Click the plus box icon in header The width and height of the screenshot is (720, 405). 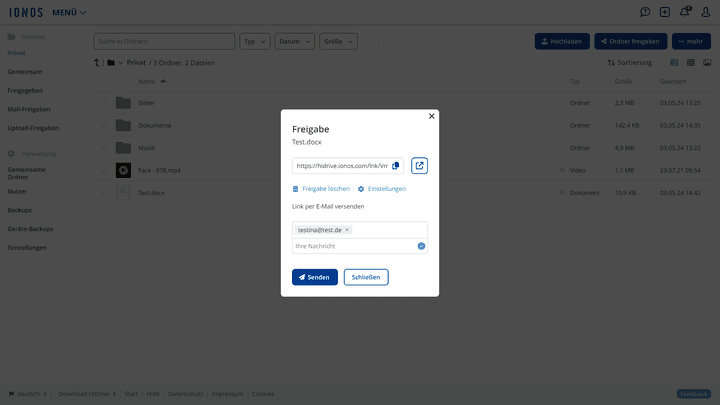pos(665,12)
